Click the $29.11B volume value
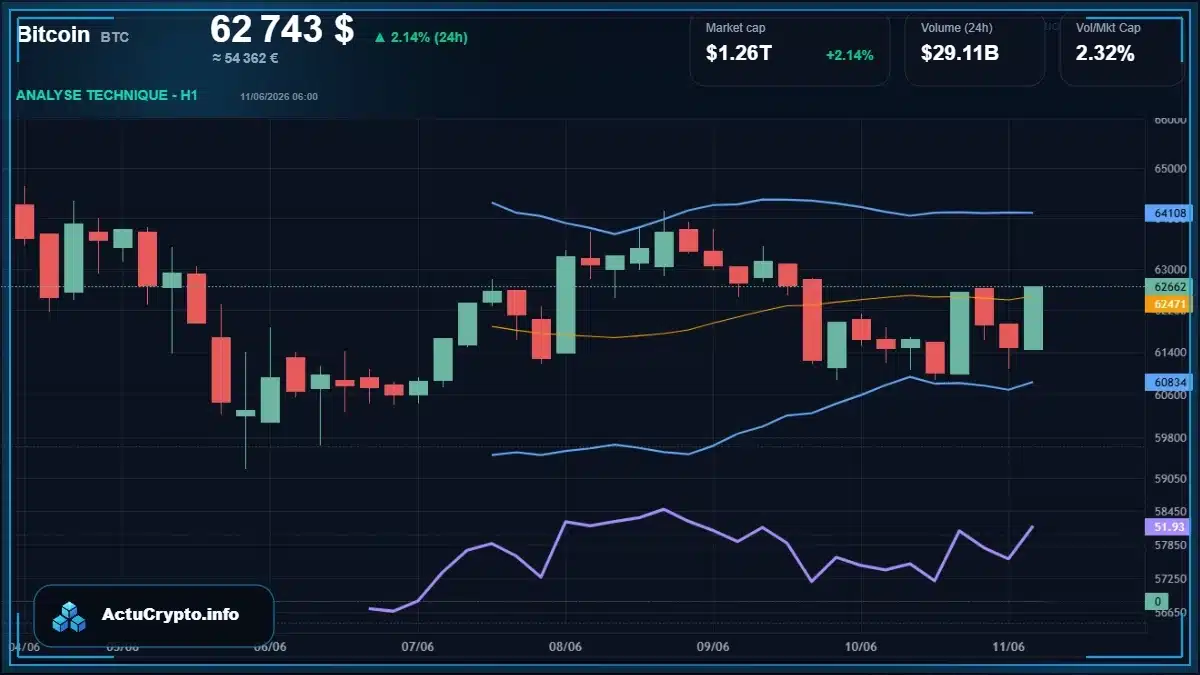This screenshot has height=675, width=1200. pos(960,54)
